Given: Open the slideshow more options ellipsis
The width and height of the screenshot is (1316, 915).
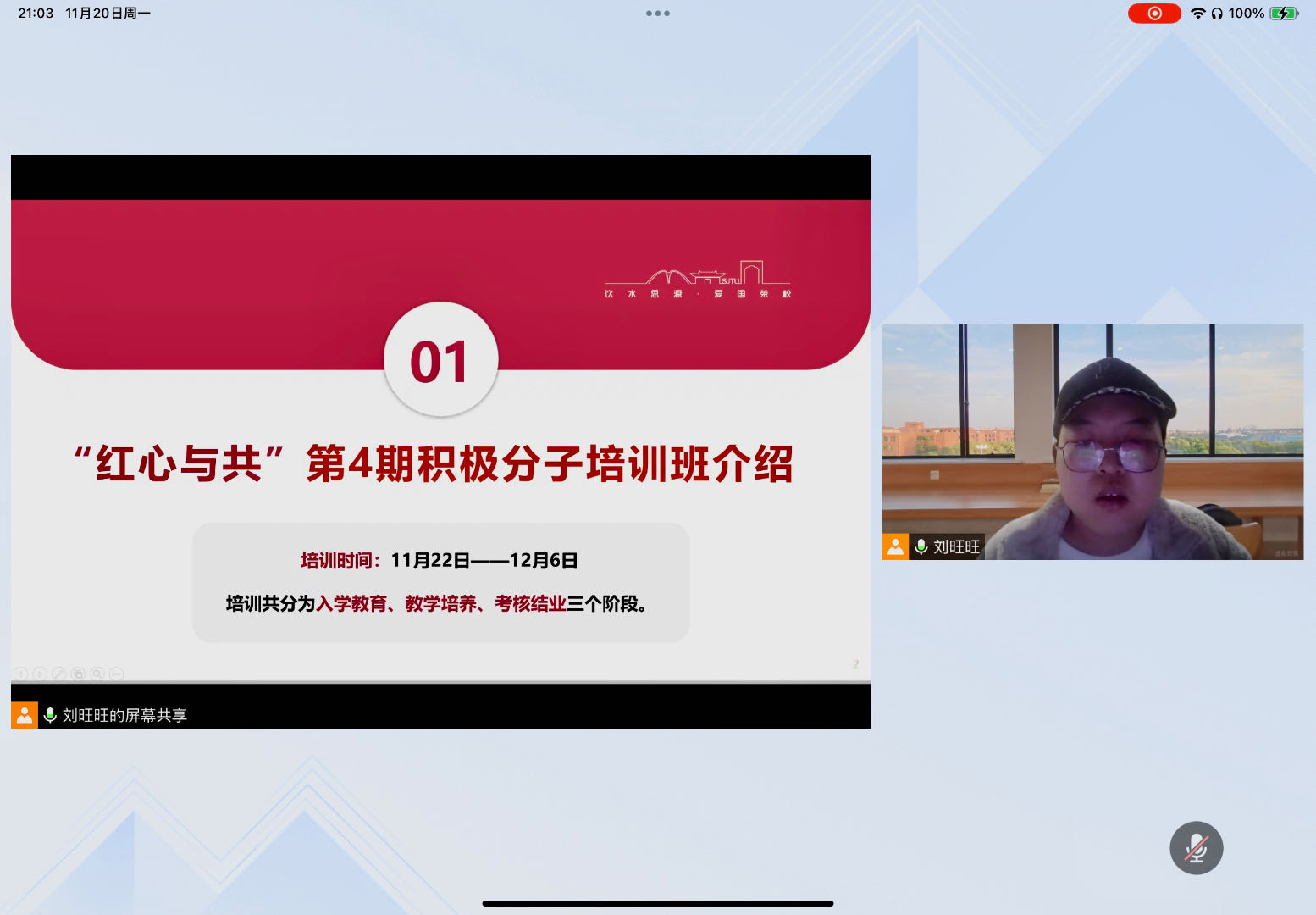Looking at the screenshot, I should click(x=117, y=674).
